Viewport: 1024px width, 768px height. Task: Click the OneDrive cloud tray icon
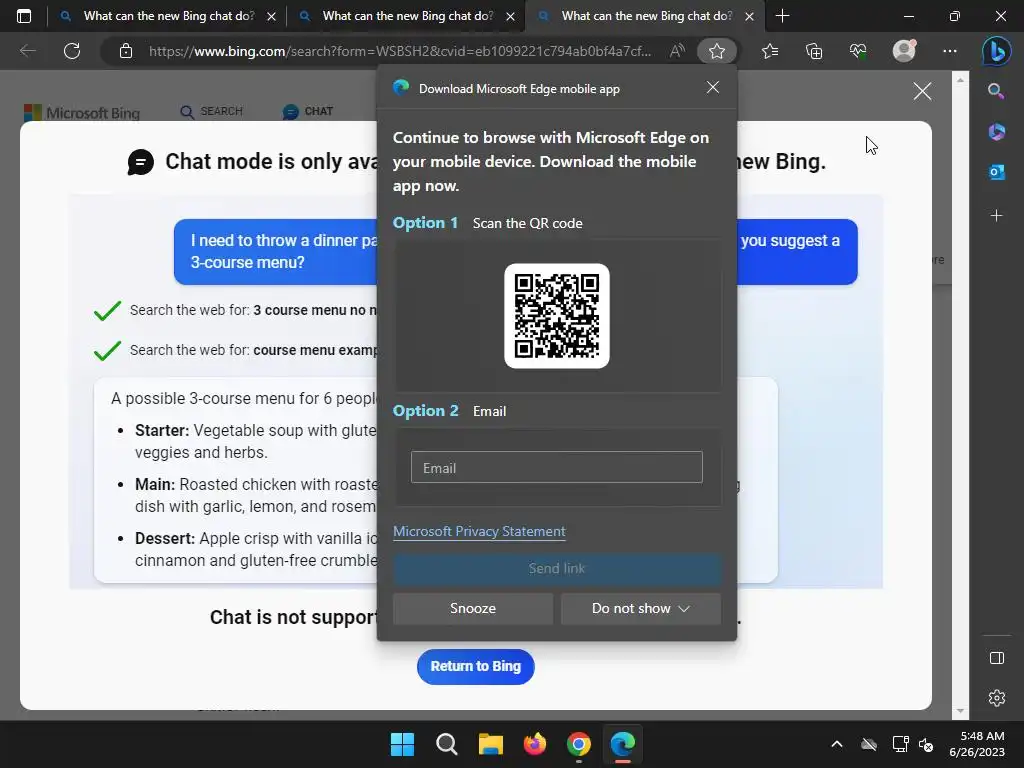pyautogui.click(x=869, y=744)
